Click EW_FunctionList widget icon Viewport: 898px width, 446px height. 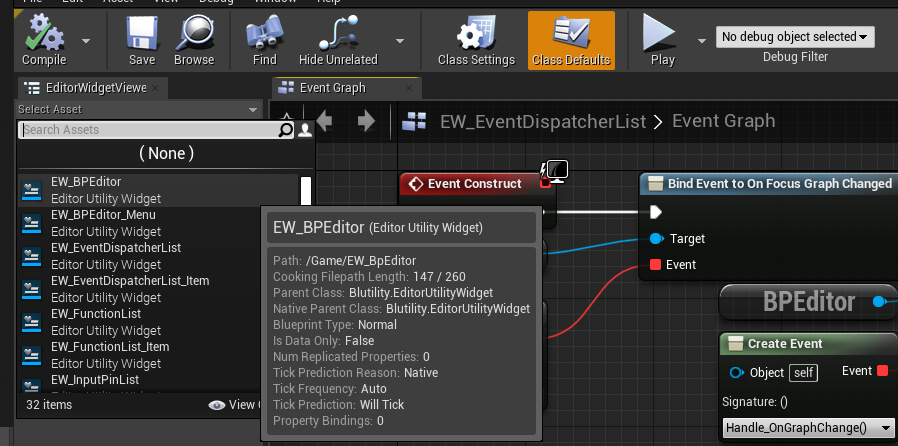pos(31,322)
